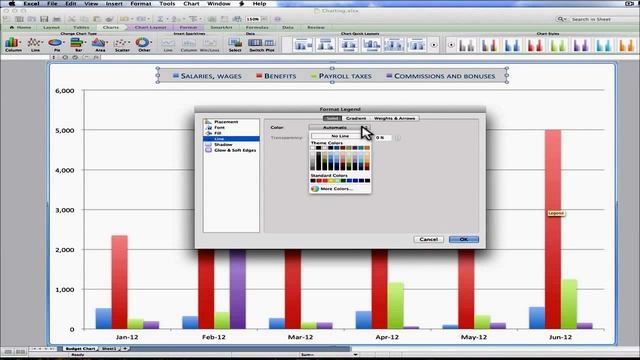
Task: Click the Cancel button
Action: (429, 239)
